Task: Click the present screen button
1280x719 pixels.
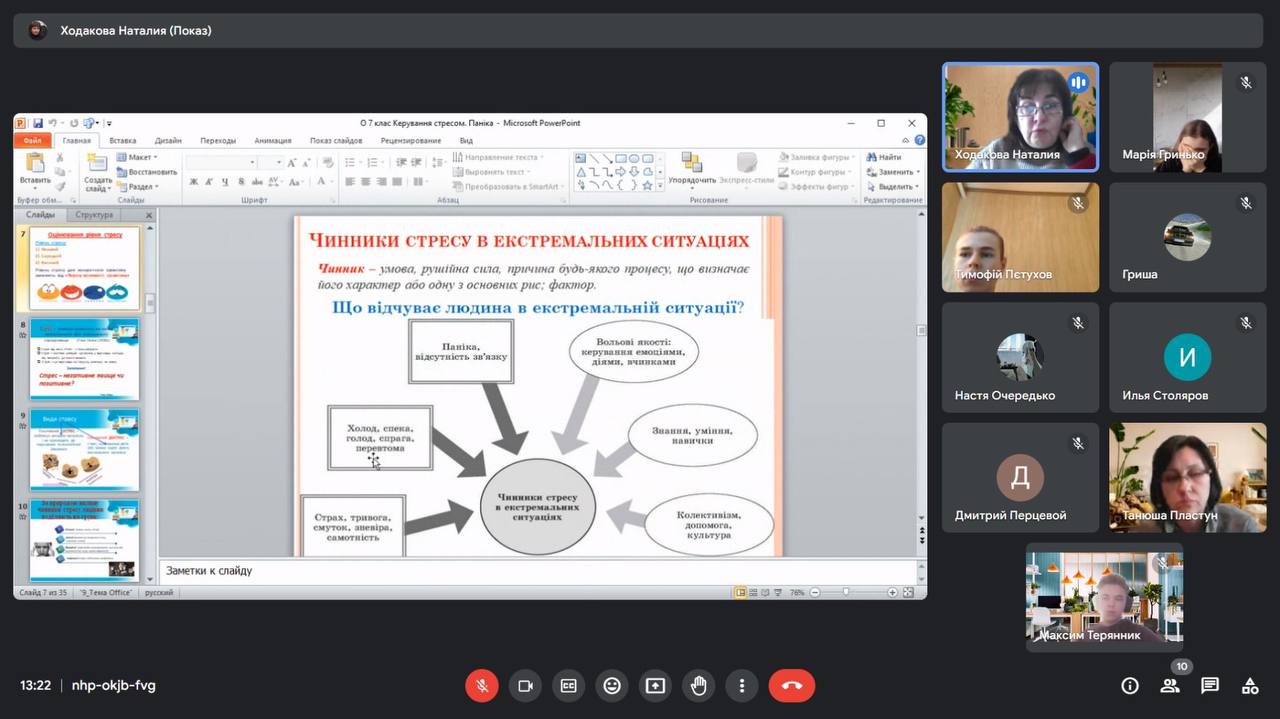Action: coord(655,686)
